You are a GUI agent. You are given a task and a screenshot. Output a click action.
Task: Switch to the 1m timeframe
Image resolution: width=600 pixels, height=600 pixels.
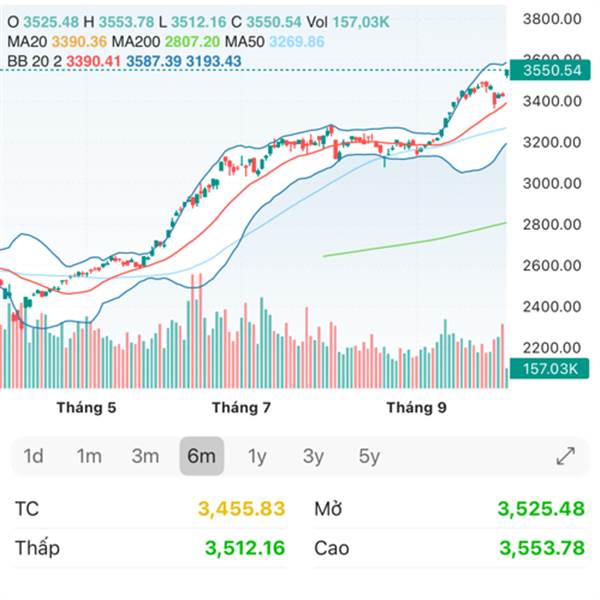point(89,457)
